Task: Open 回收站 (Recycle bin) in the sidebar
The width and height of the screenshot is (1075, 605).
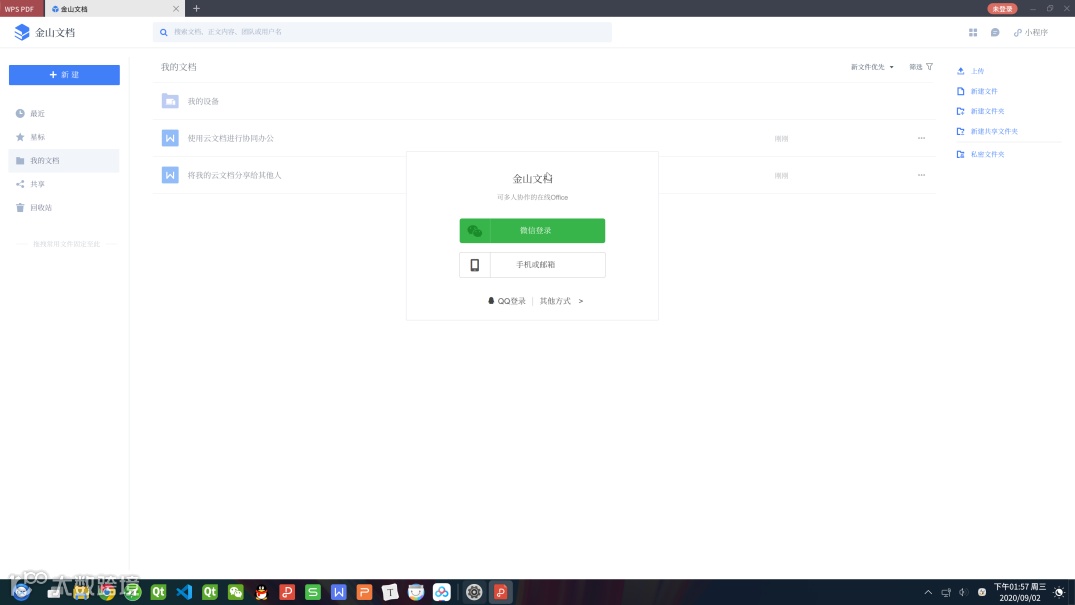Action: 64,207
